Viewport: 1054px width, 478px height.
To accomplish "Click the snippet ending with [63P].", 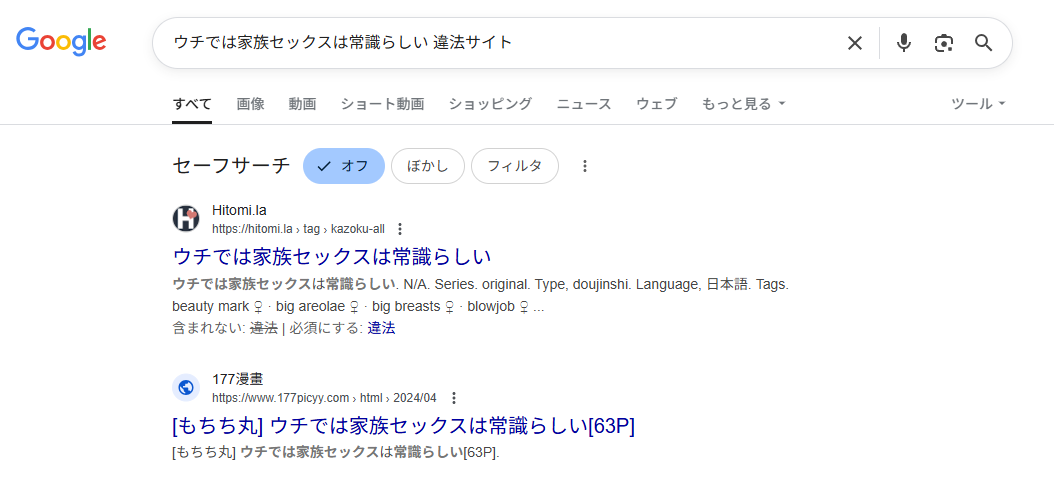I will tap(336, 452).
